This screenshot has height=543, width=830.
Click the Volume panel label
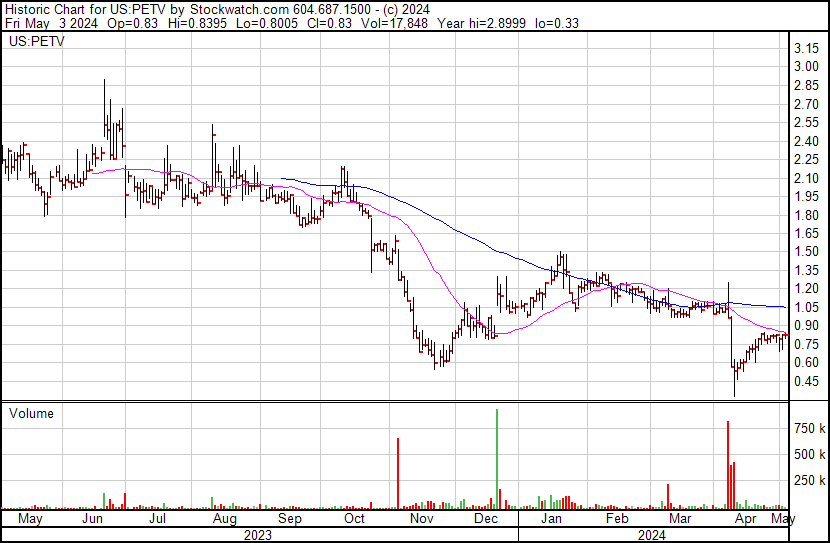pos(32,413)
